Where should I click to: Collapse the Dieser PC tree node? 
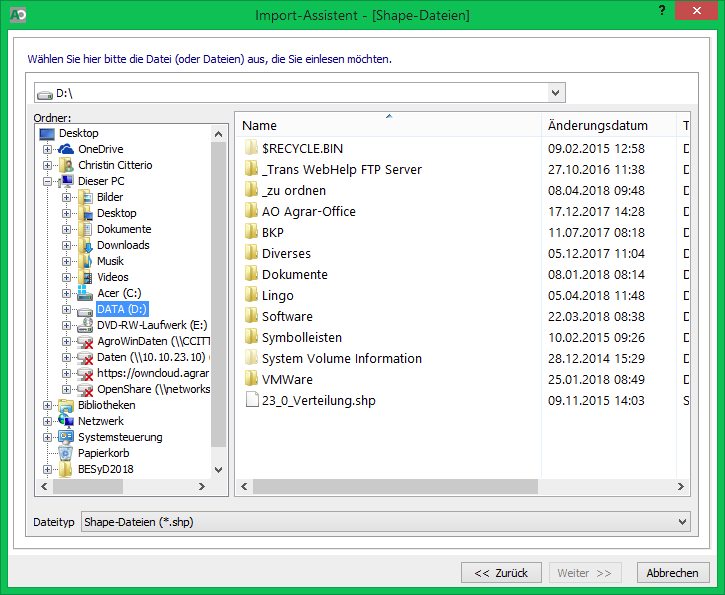point(47,181)
